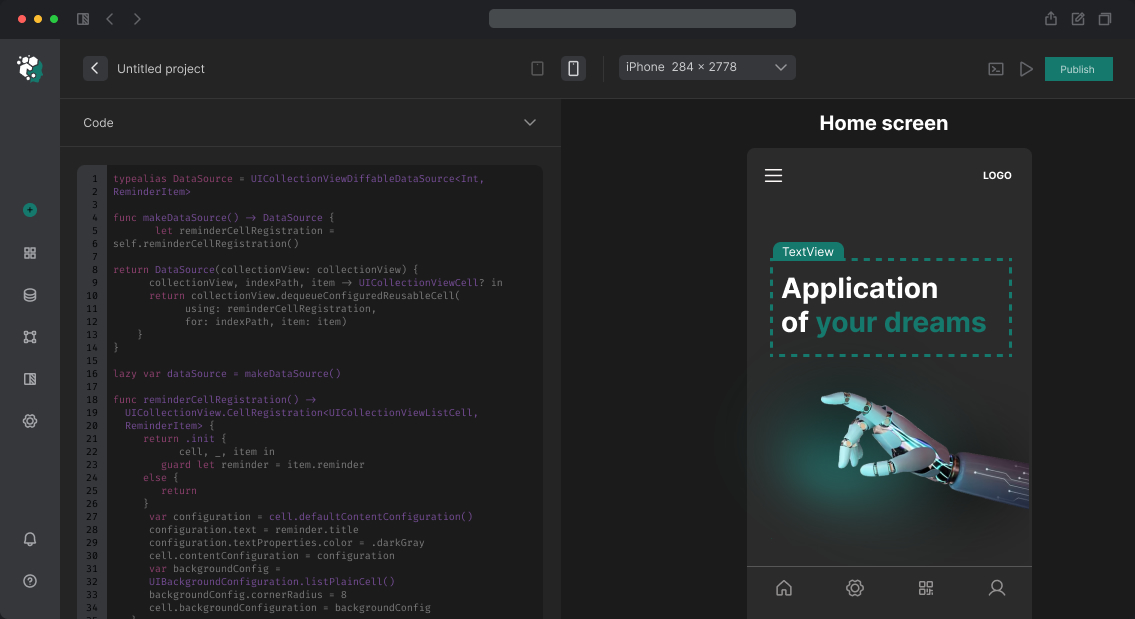Open the database icon in left sidebar

click(30, 295)
